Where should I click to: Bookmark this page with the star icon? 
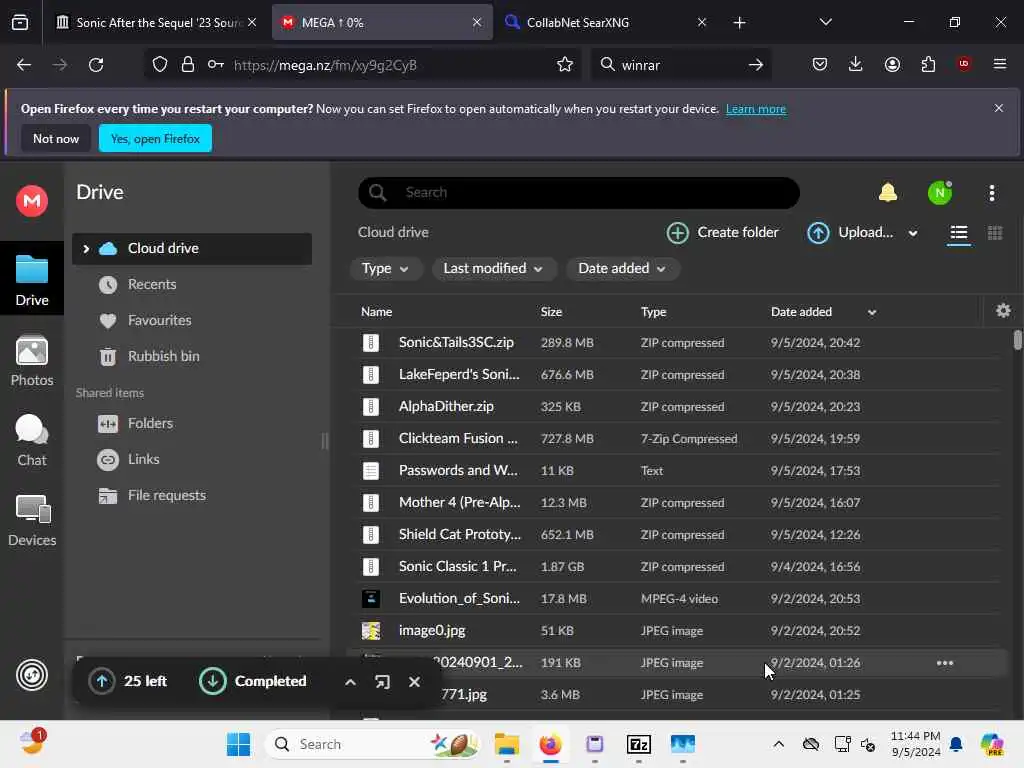pos(565,65)
